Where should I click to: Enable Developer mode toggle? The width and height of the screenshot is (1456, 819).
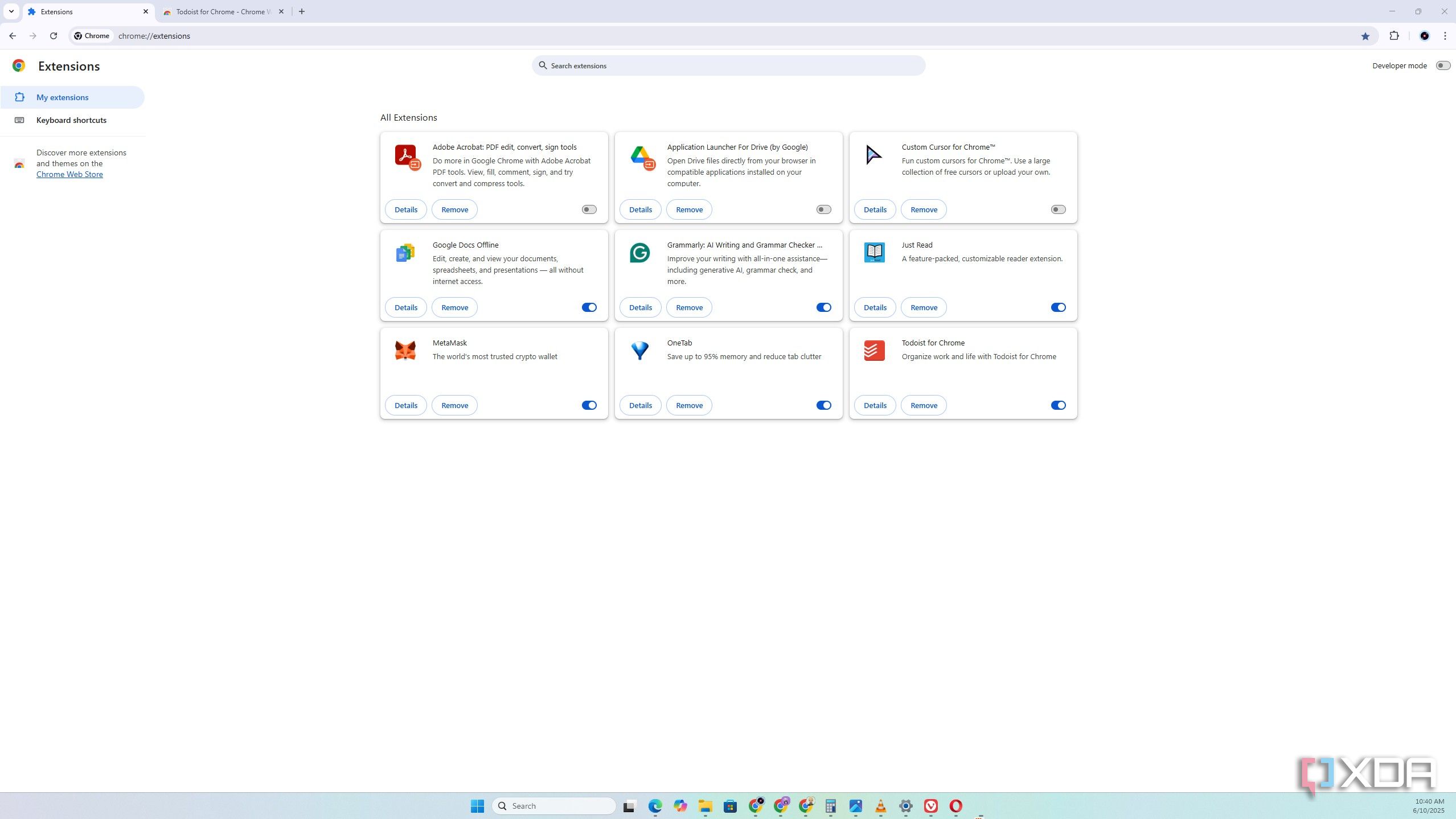pos(1442,65)
